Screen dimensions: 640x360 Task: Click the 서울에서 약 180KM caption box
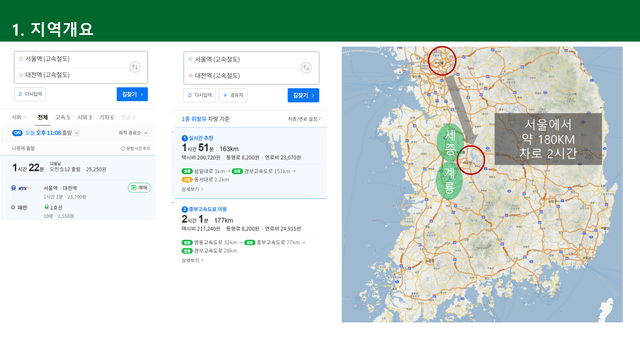(548, 139)
